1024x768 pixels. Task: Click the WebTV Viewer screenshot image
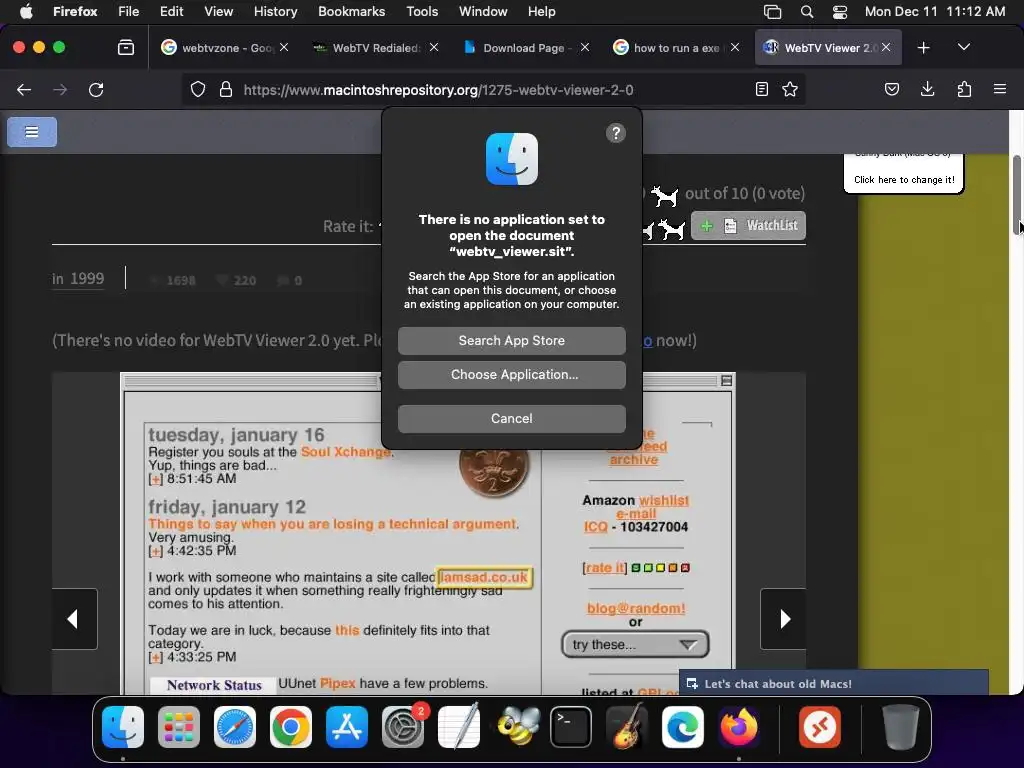point(428,536)
